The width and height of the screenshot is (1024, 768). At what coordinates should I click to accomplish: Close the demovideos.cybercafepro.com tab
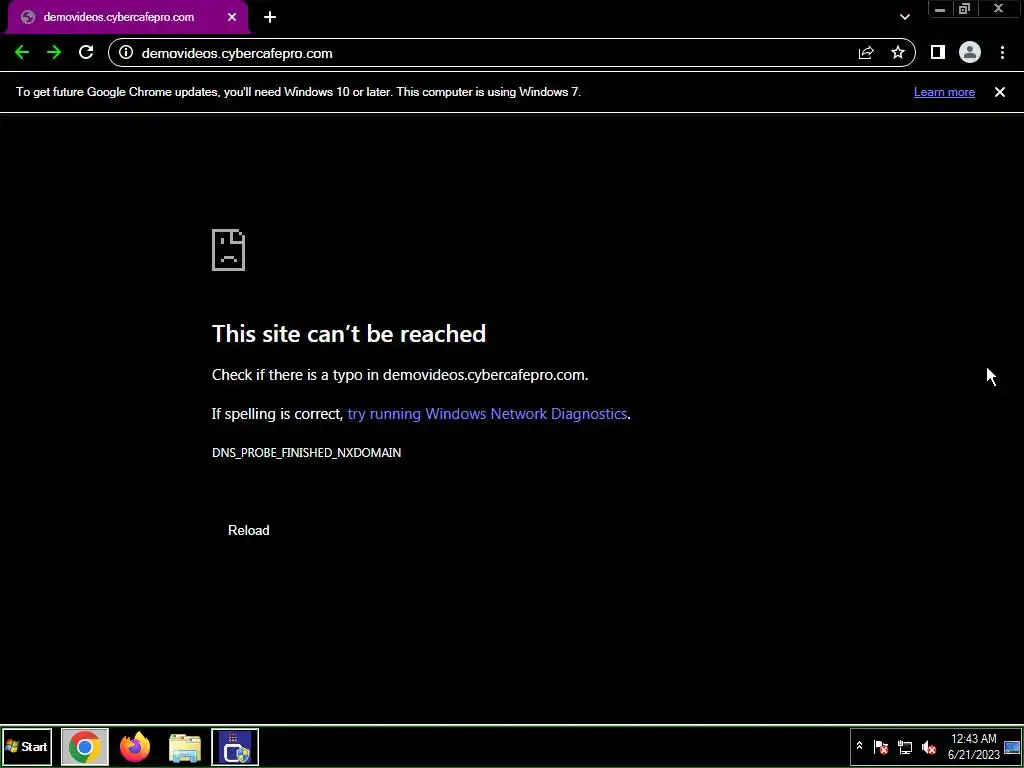(232, 18)
